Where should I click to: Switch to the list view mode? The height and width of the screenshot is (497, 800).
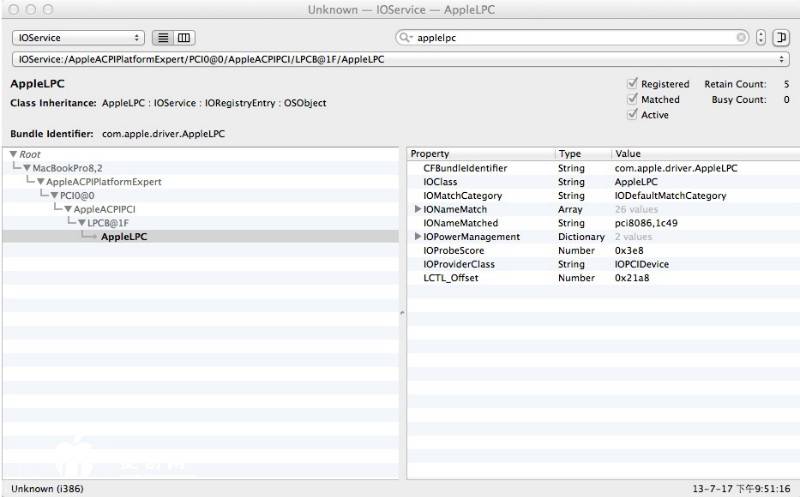tap(163, 38)
